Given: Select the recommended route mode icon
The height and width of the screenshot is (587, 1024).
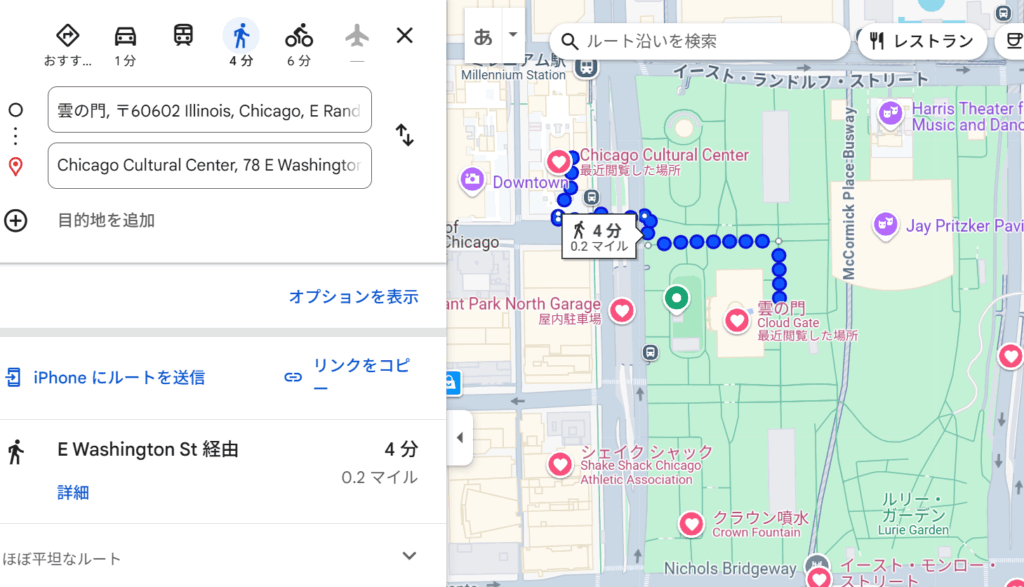Looking at the screenshot, I should click(67, 37).
